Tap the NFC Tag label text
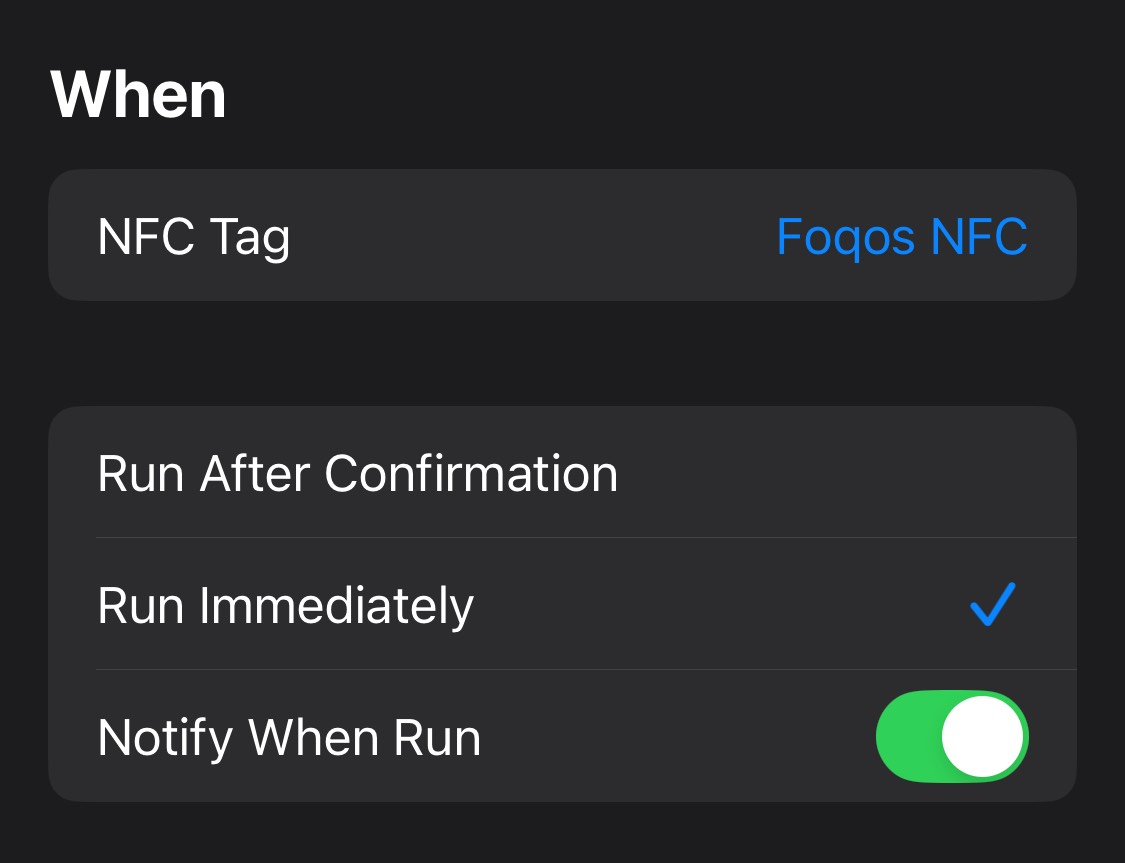 click(193, 235)
